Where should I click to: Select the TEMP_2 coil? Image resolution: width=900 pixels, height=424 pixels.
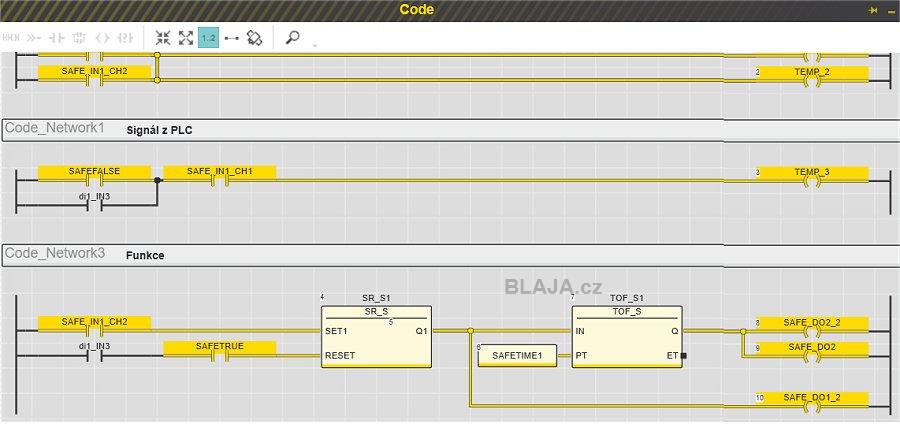coord(812,76)
